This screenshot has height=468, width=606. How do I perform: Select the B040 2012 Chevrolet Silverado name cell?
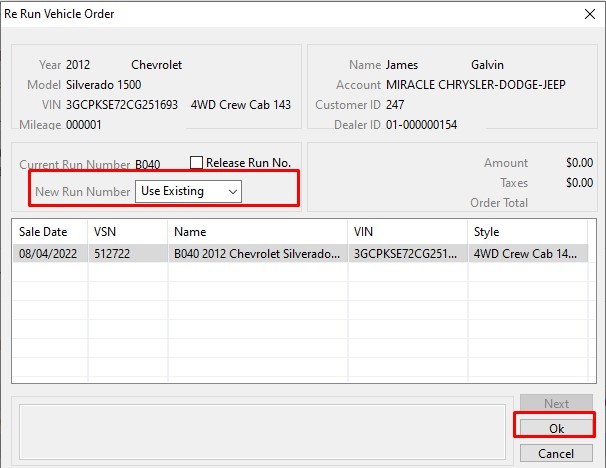pyautogui.click(x=257, y=254)
